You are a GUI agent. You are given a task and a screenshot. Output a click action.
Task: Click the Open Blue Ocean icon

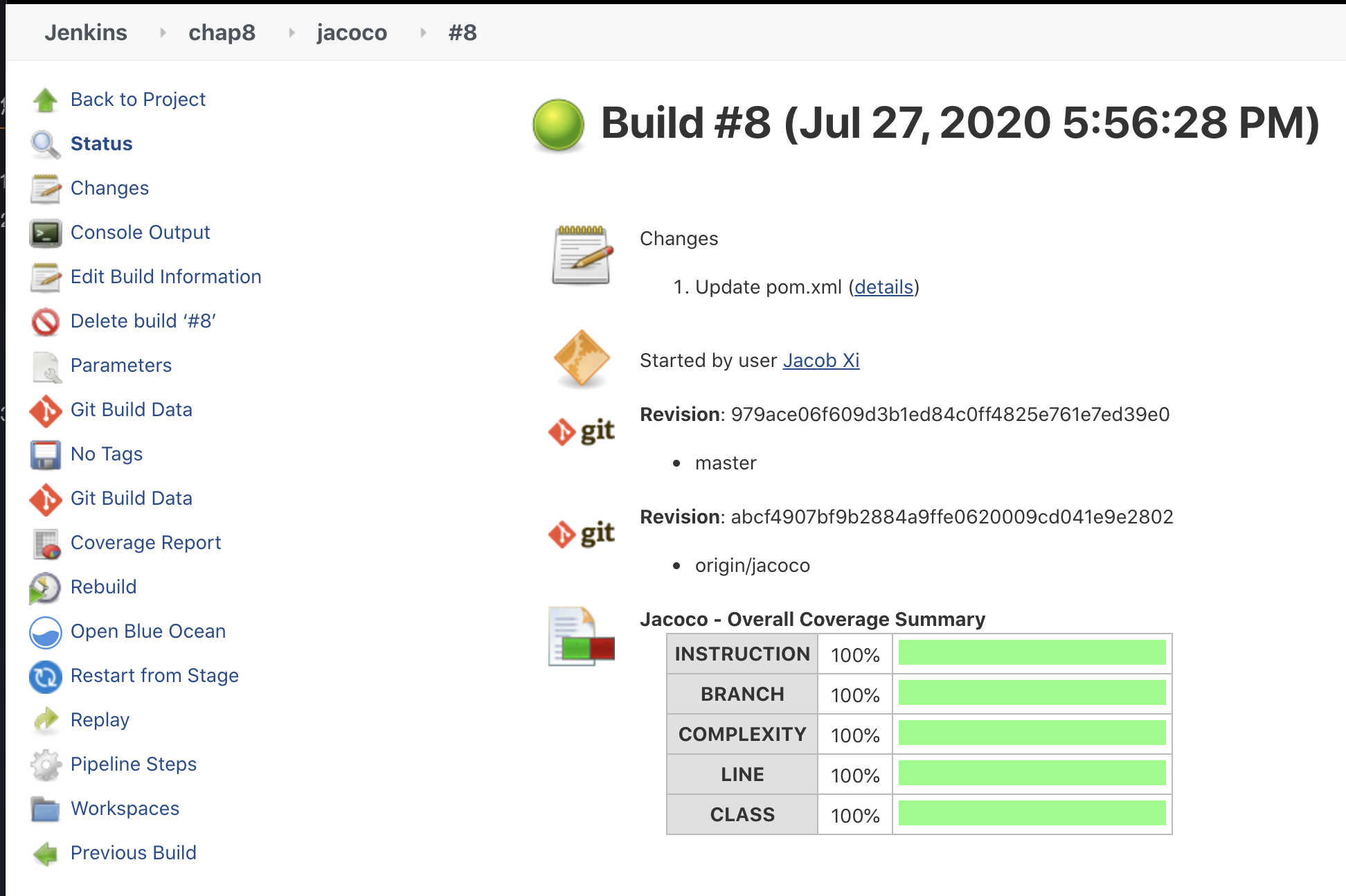[x=46, y=632]
